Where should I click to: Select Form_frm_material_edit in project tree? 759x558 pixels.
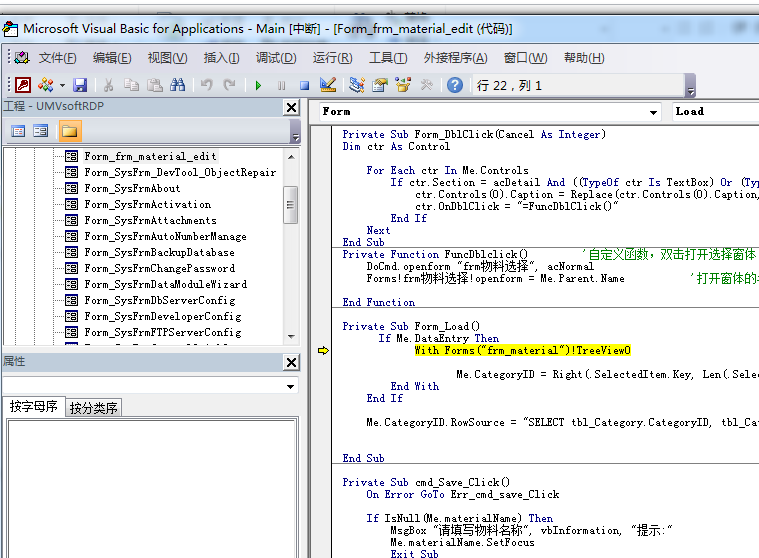(150, 156)
